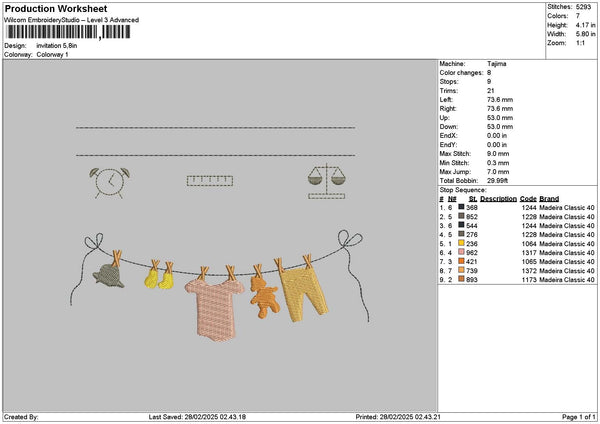
Task: Click the 'St.' column header
Action: point(473,199)
